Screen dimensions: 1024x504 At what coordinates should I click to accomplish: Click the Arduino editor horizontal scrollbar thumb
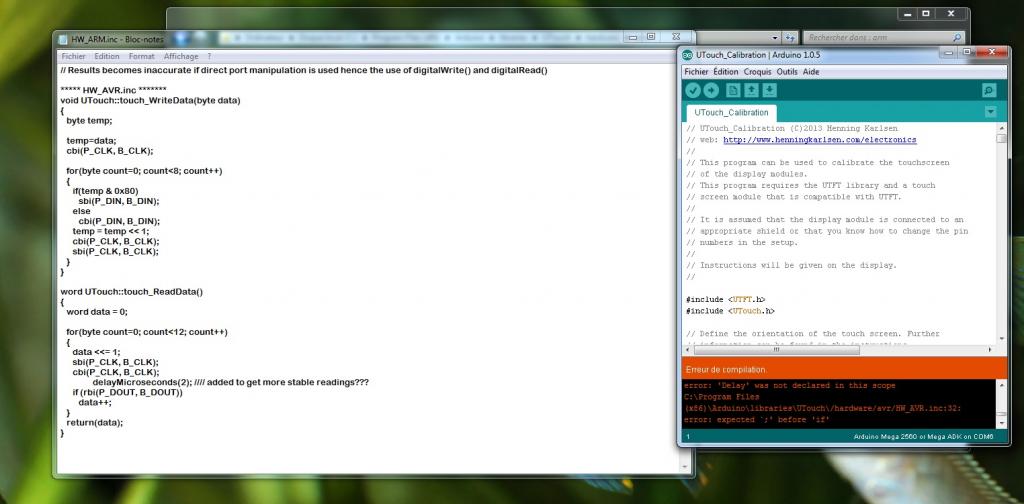pyautogui.click(x=776, y=349)
